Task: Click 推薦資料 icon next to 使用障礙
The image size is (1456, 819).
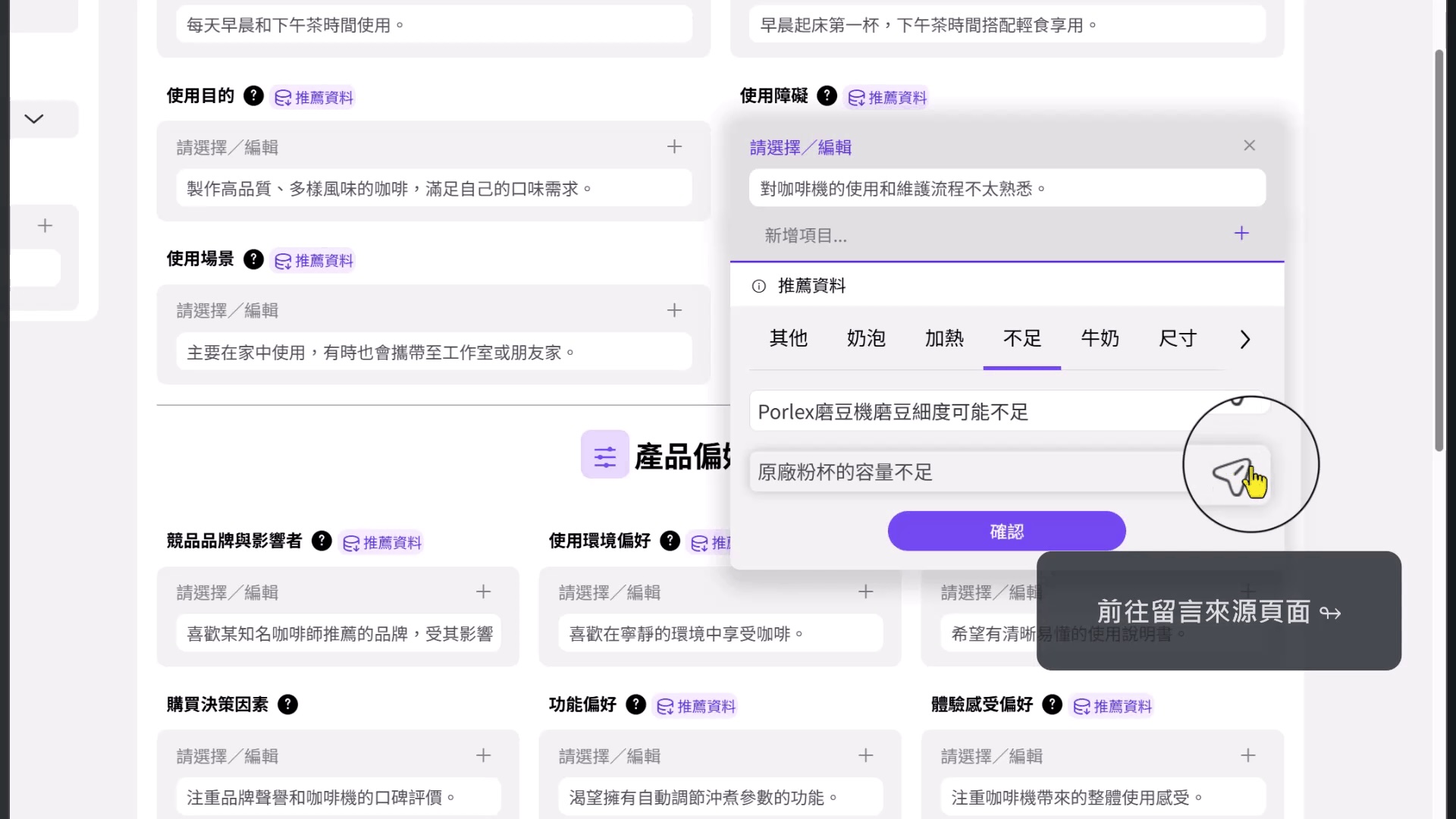Action: [x=886, y=97]
